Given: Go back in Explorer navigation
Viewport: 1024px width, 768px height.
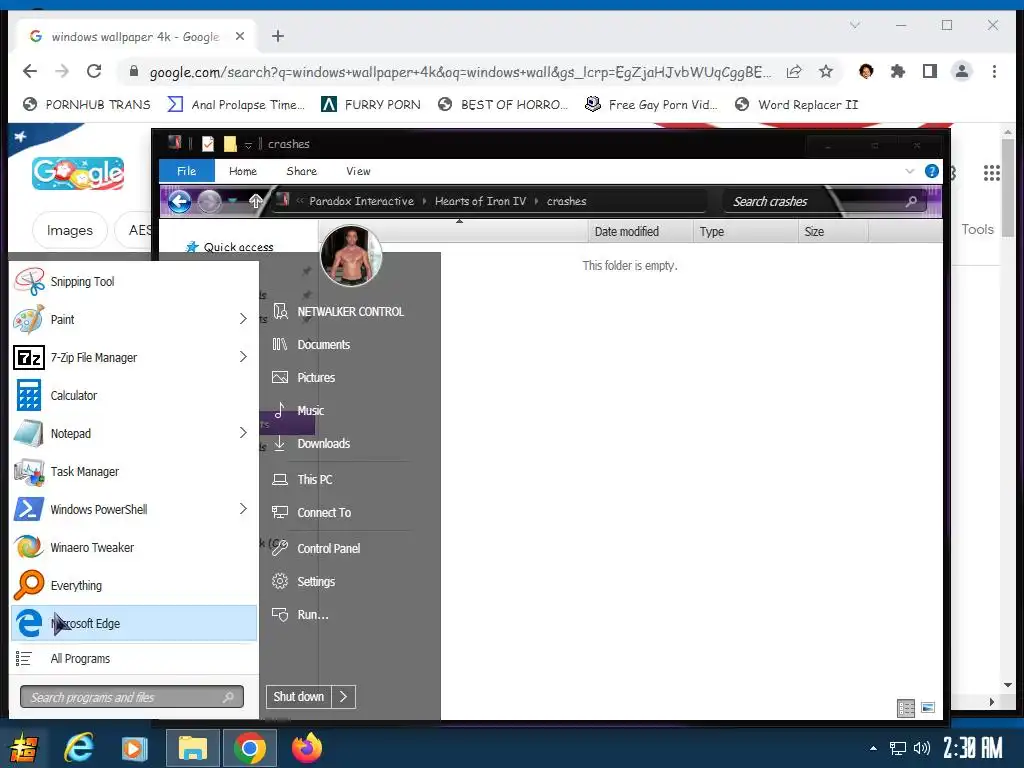Looking at the screenshot, I should [x=180, y=201].
